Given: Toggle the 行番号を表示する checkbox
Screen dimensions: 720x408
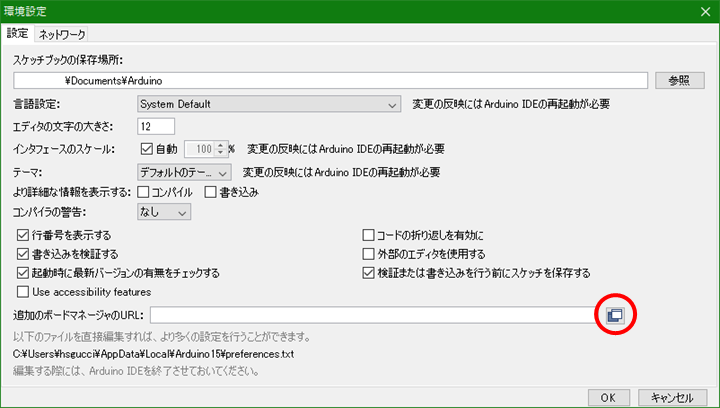Looking at the screenshot, I should tap(22, 235).
